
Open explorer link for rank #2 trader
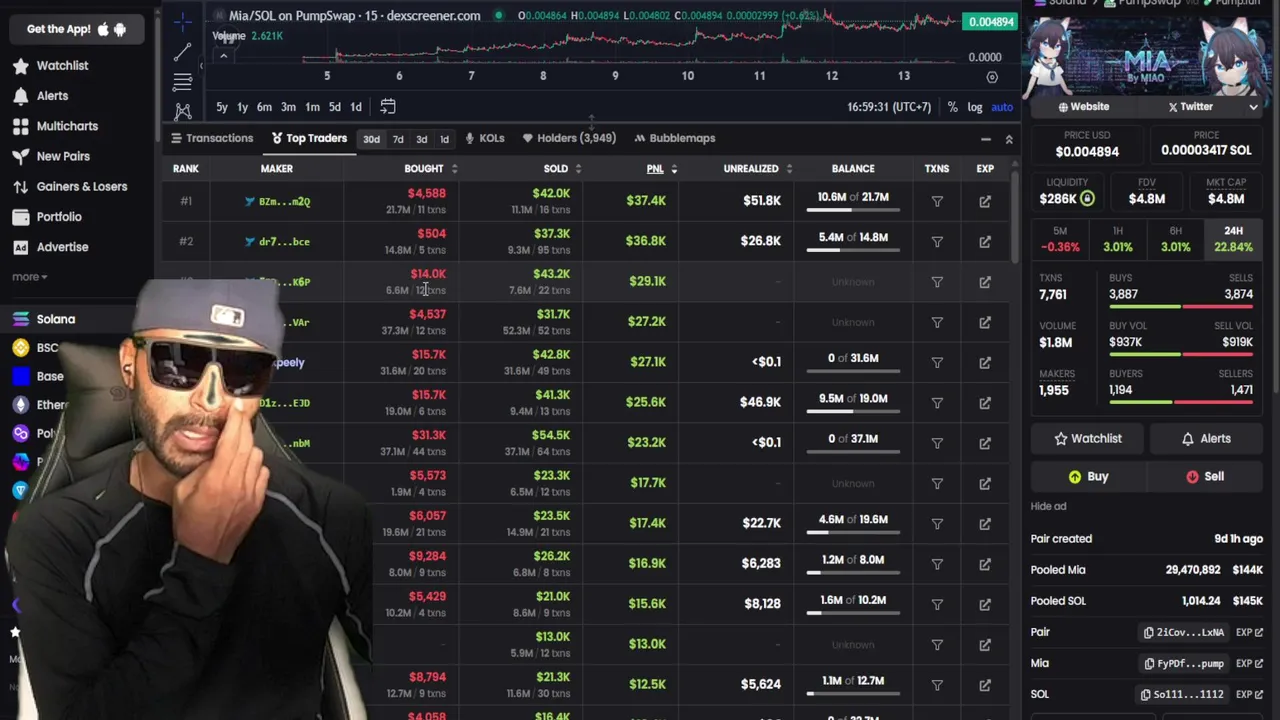(985, 241)
